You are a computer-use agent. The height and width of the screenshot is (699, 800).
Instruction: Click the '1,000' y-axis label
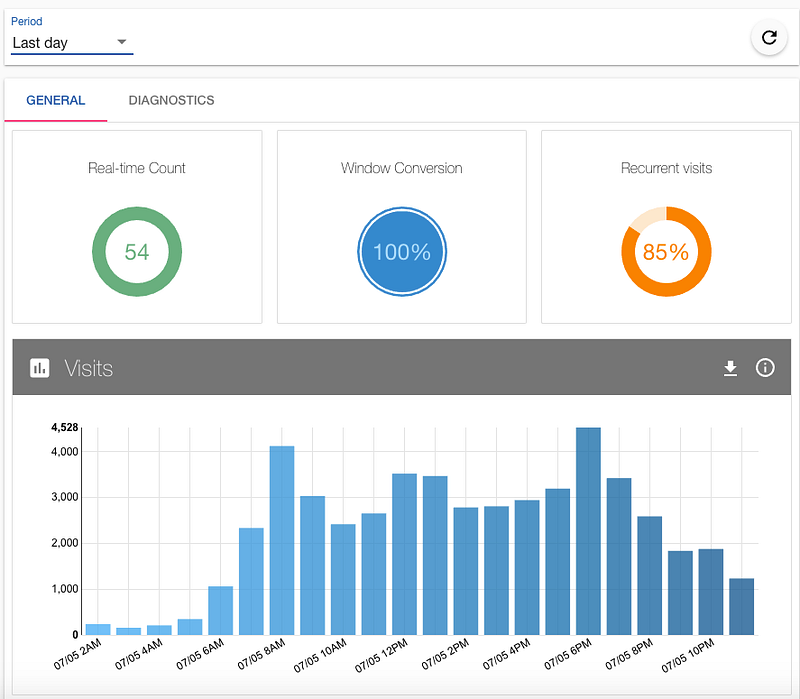point(64,589)
